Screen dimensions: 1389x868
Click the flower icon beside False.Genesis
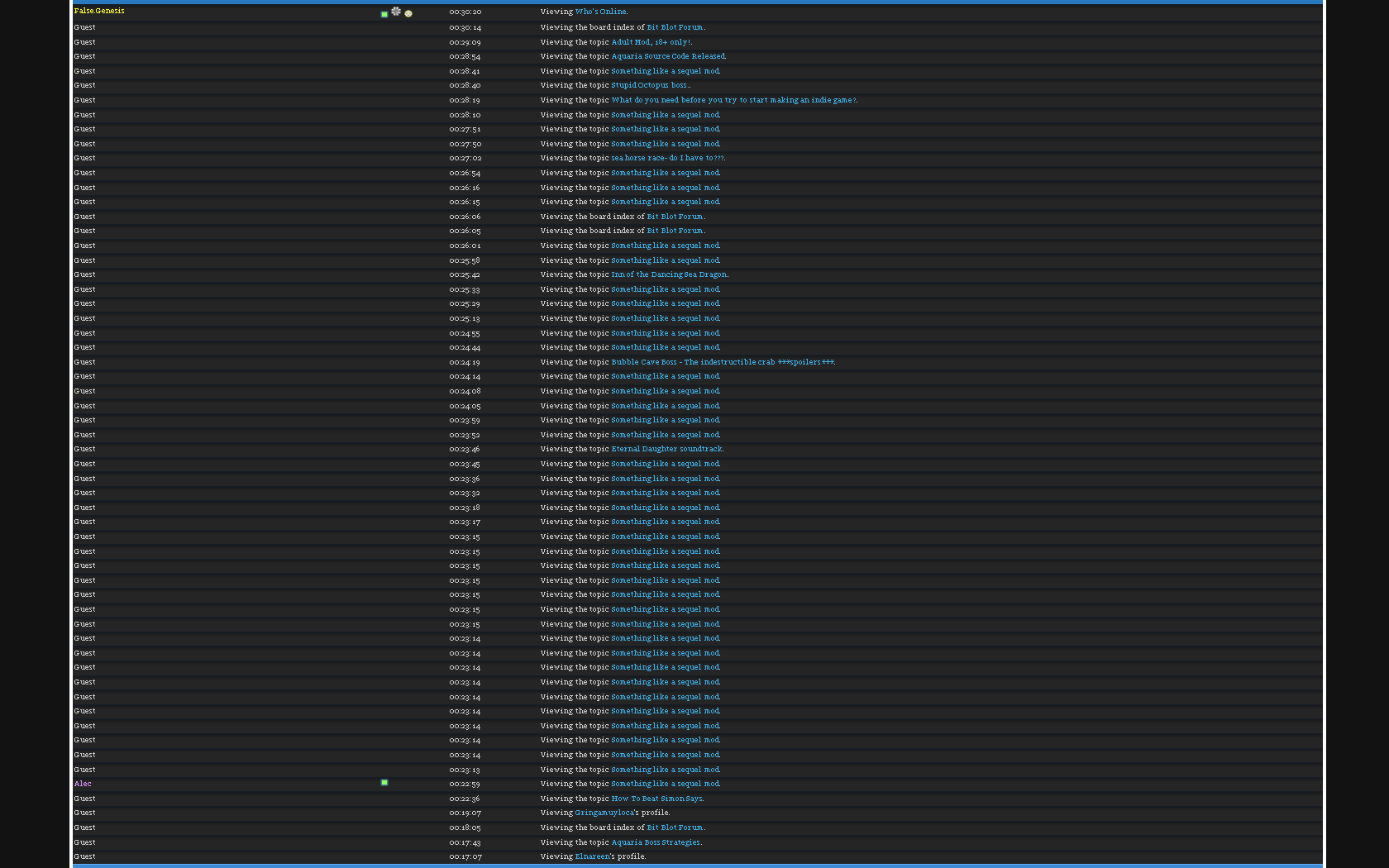[396, 11]
